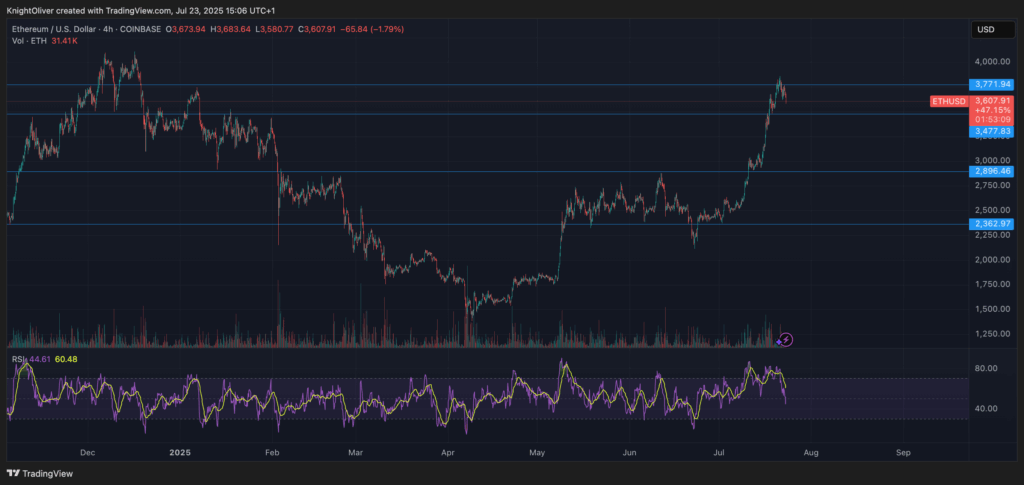1024x485 pixels.
Task: Click the 3,771.94 horizontal line price label
Action: coord(991,85)
